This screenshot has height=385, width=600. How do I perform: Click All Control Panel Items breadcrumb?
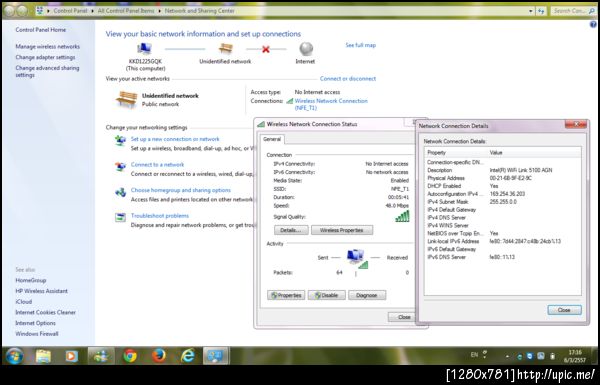(x=126, y=11)
